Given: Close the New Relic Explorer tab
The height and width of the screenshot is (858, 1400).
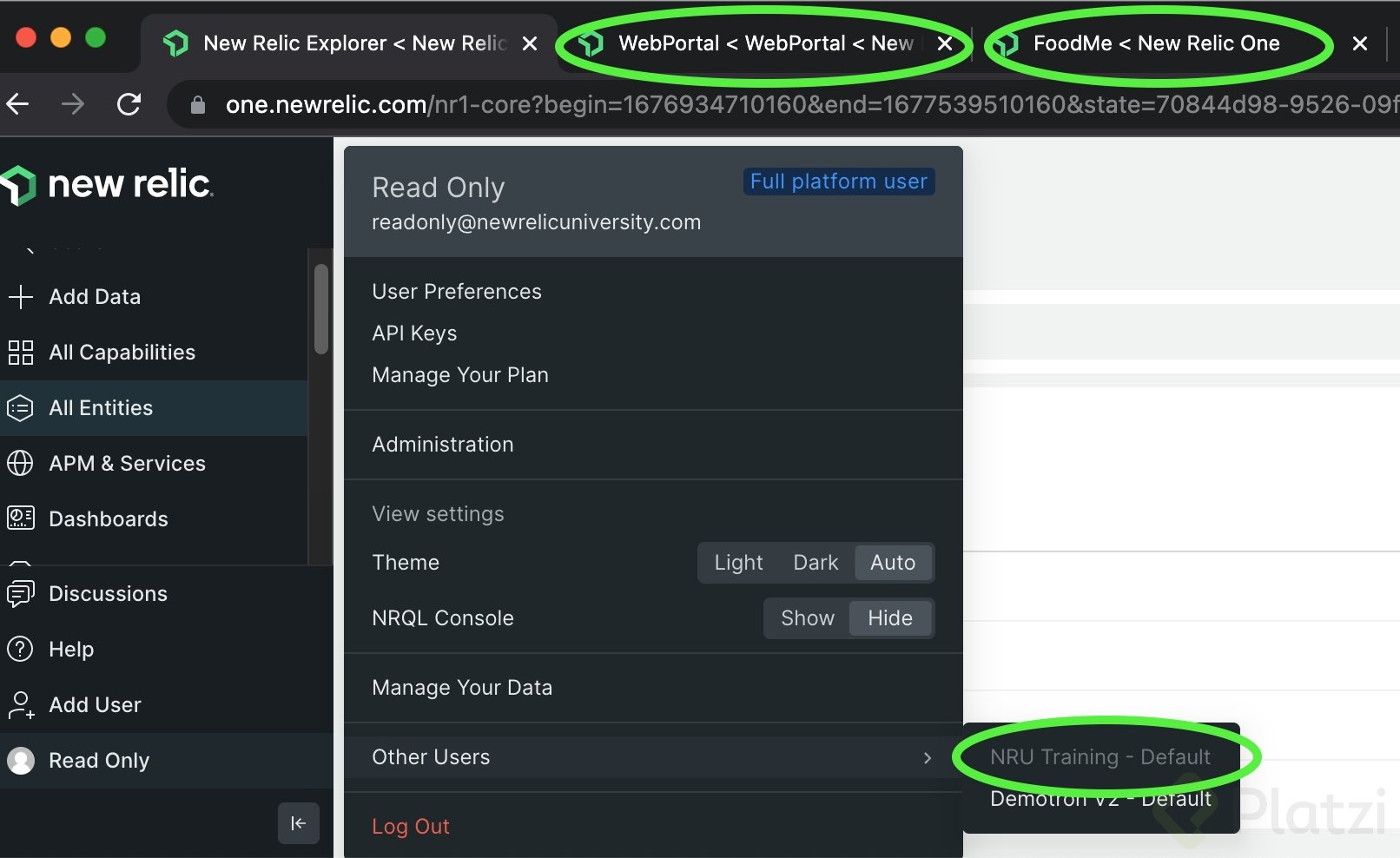Looking at the screenshot, I should pyautogui.click(x=529, y=43).
